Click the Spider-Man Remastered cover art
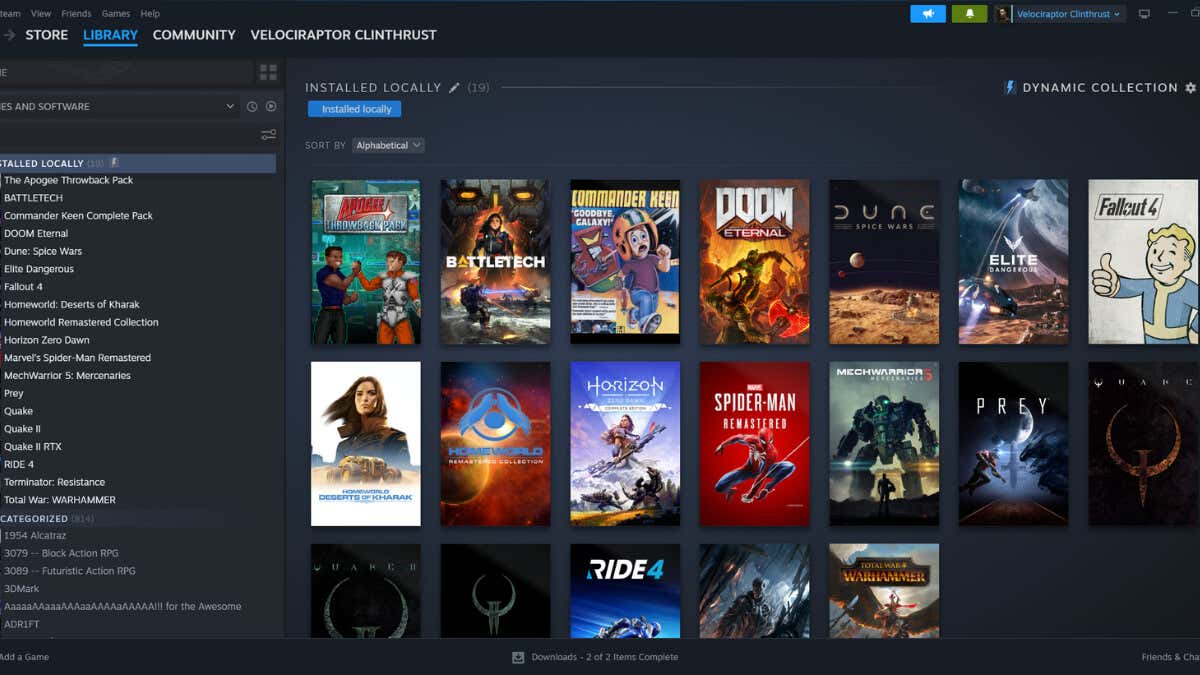Screen dimensions: 1200x675 pos(754,443)
